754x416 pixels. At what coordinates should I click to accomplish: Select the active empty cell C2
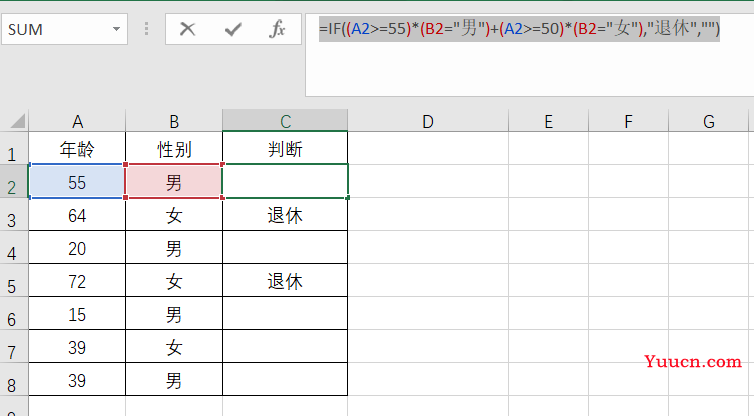point(285,181)
